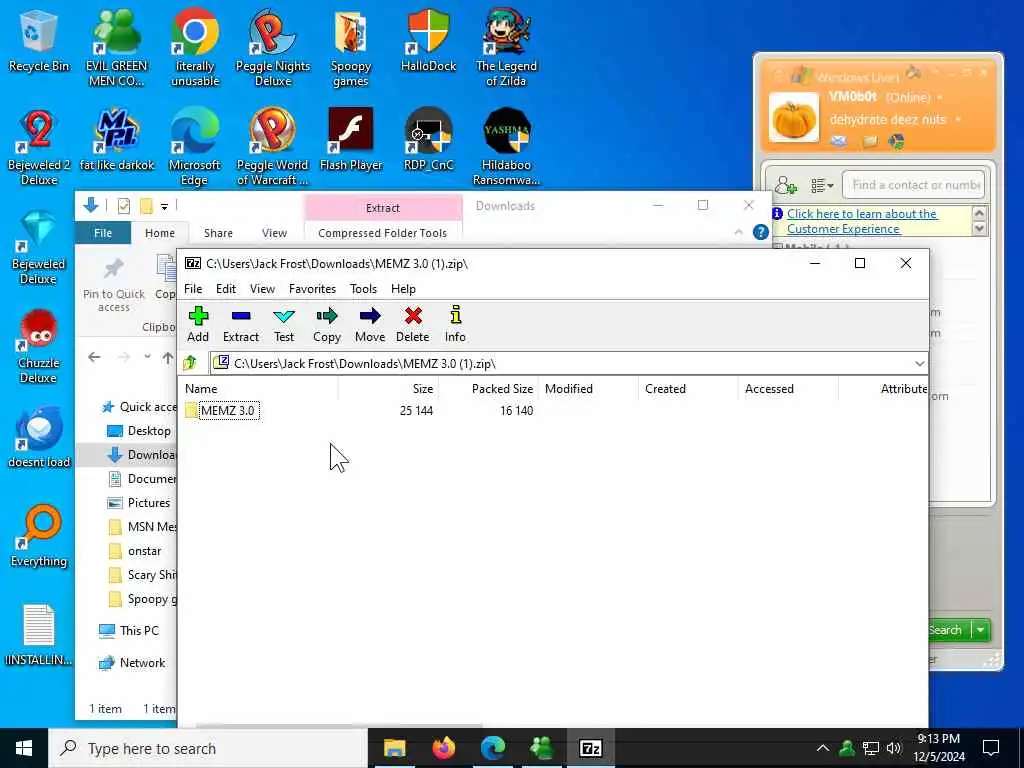
Task: Show hidden system tray icons
Action: pyautogui.click(x=822, y=748)
